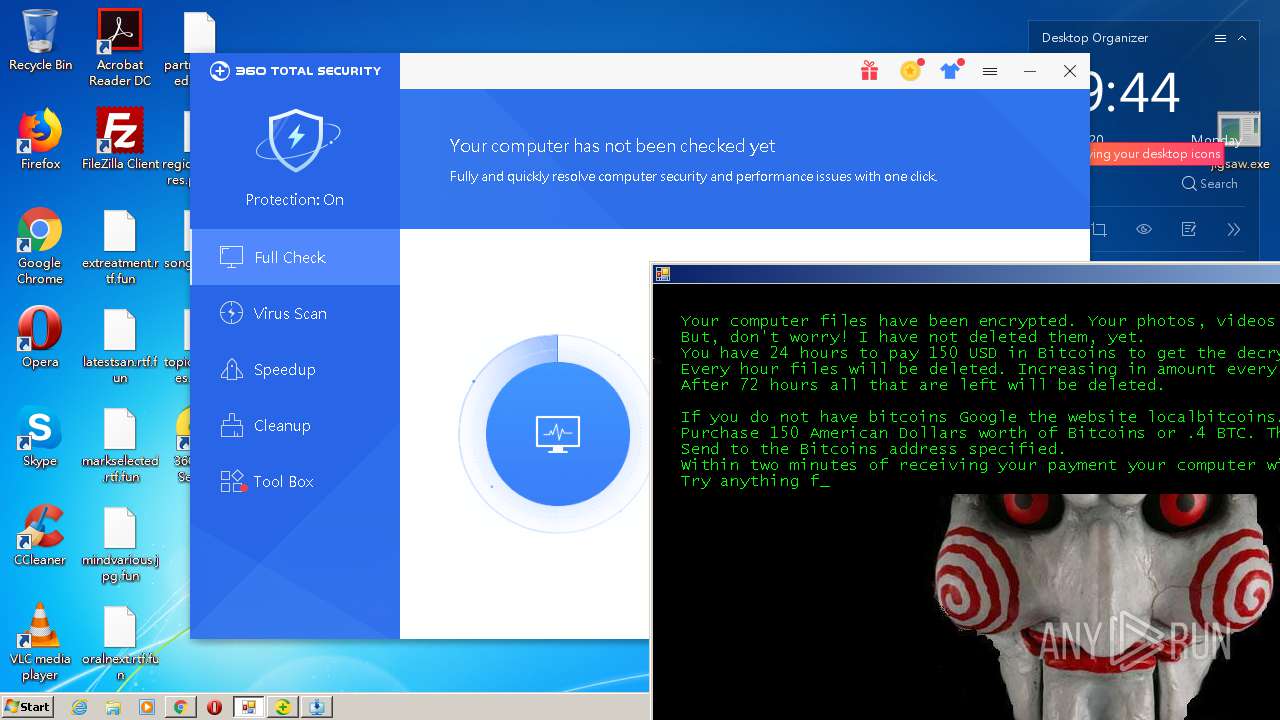The width and height of the screenshot is (1280, 720).
Task: Open the t-shirt theme icon
Action: [950, 70]
